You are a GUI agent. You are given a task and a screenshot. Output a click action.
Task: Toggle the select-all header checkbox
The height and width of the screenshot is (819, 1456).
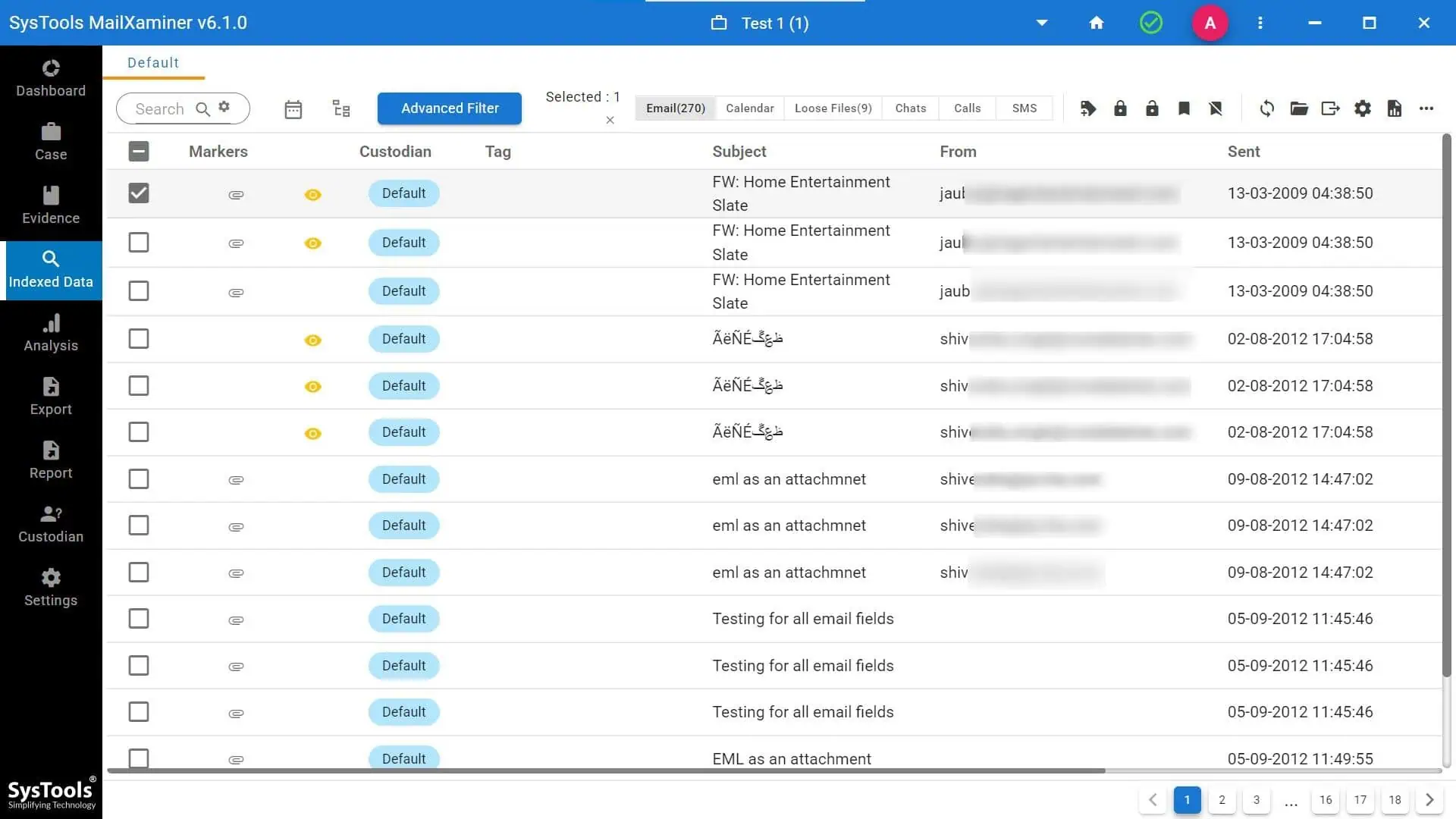coord(139,152)
